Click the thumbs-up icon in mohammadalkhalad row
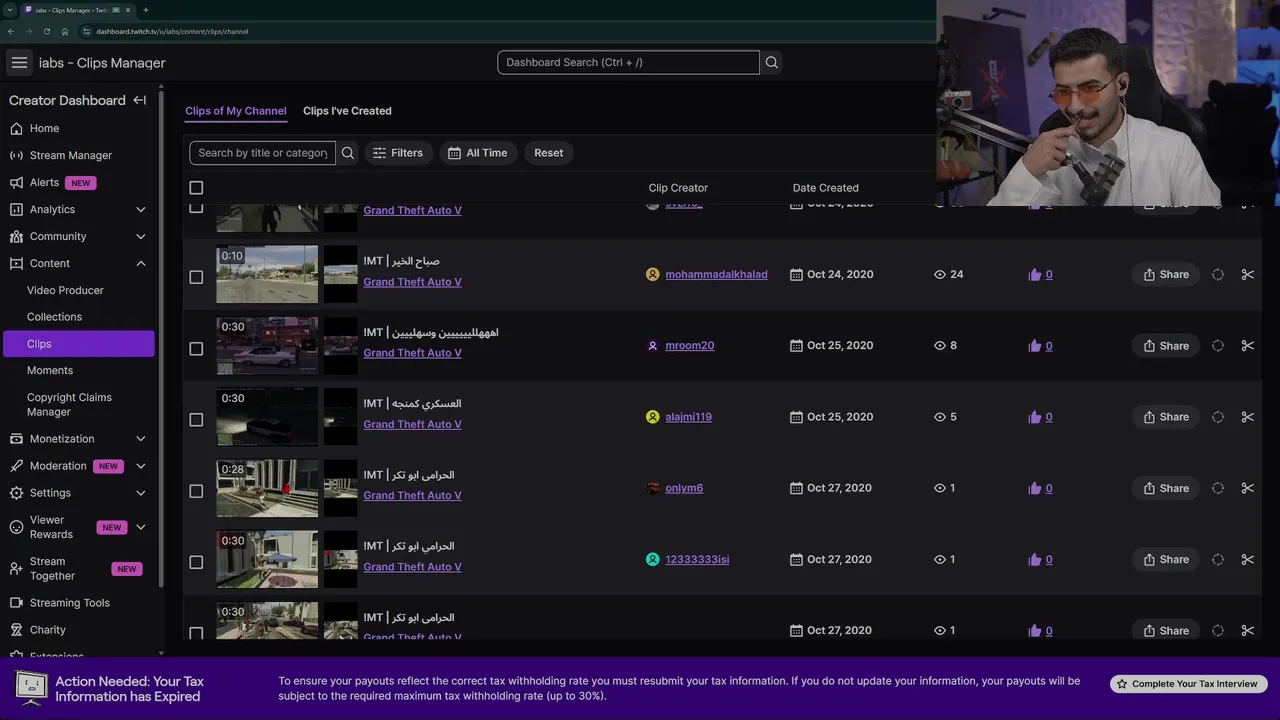Viewport: 1280px width, 720px height. coord(1034,274)
